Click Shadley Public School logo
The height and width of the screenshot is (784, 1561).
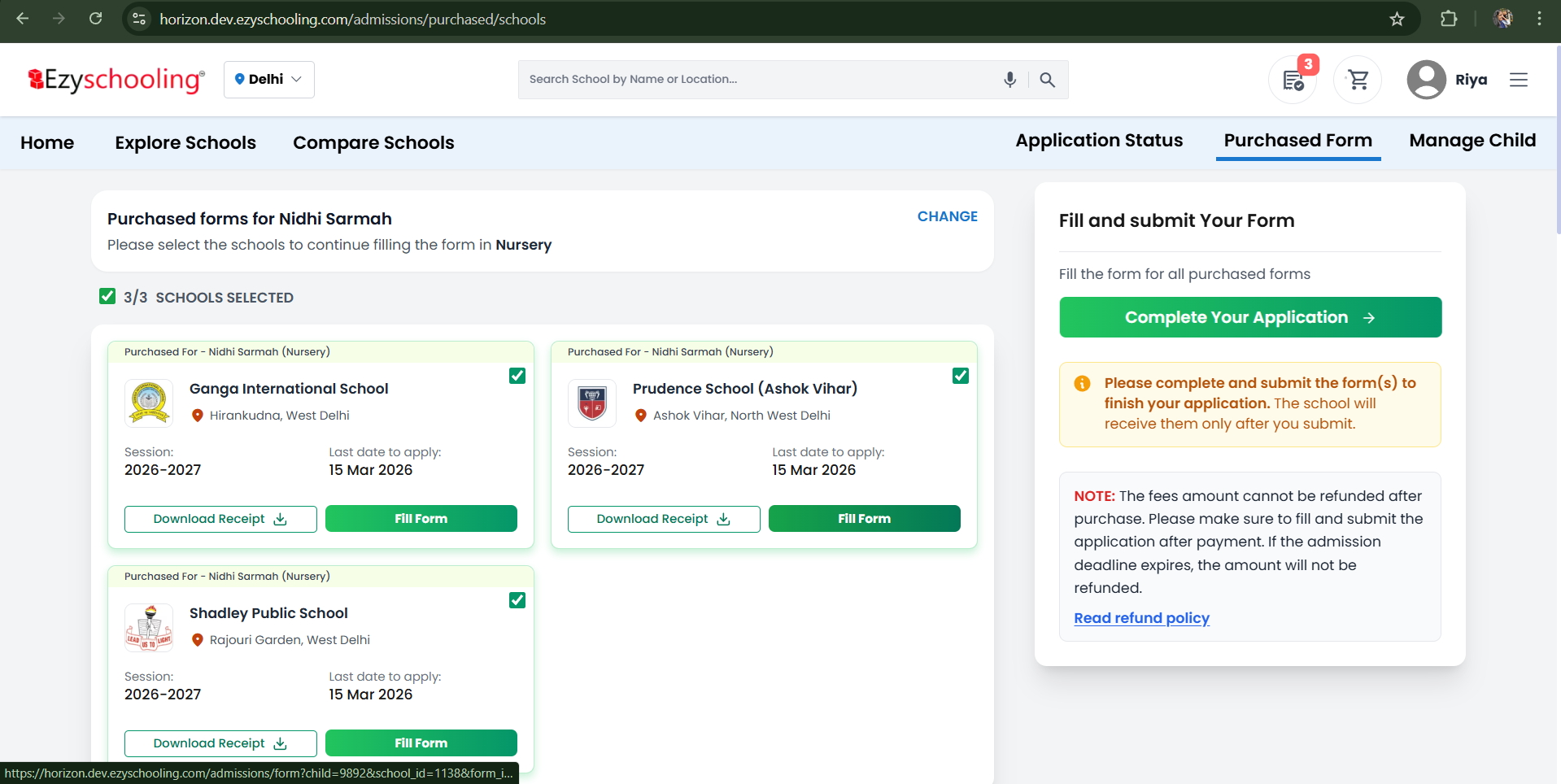pyautogui.click(x=149, y=627)
